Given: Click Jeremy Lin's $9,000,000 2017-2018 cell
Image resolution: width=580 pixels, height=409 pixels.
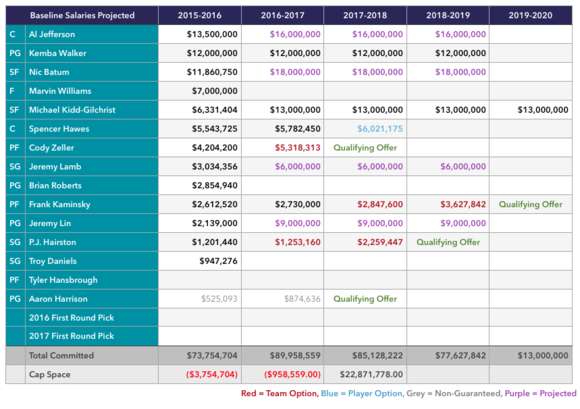Looking at the screenshot, I should point(365,223).
